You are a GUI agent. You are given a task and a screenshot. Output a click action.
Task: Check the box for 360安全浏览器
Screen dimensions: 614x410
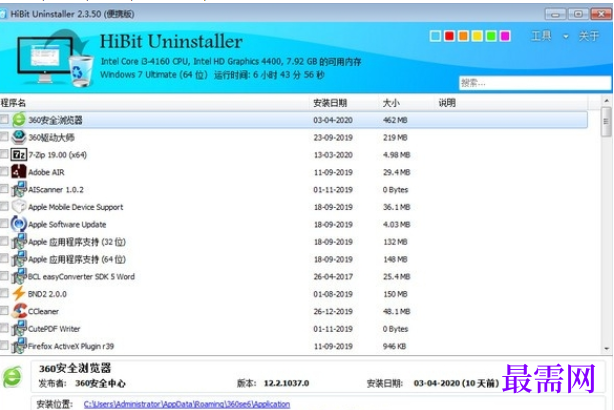point(4,119)
